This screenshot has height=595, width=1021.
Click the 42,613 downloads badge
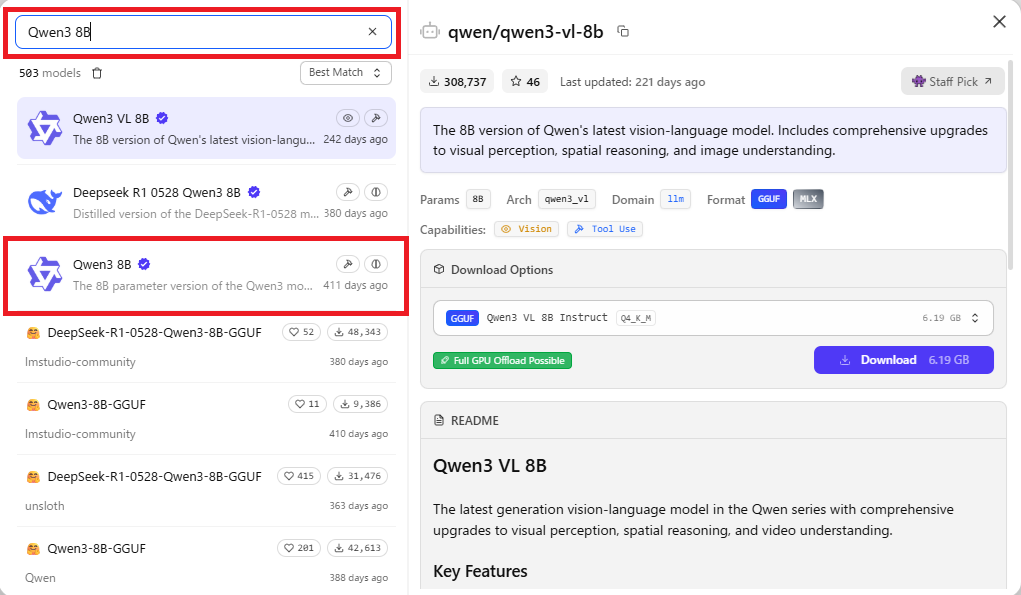(357, 548)
